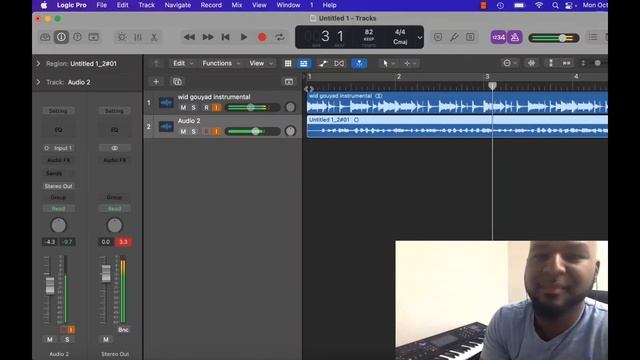640x360 pixels.
Task: Open the Library button in control bar
Action: 45,37
